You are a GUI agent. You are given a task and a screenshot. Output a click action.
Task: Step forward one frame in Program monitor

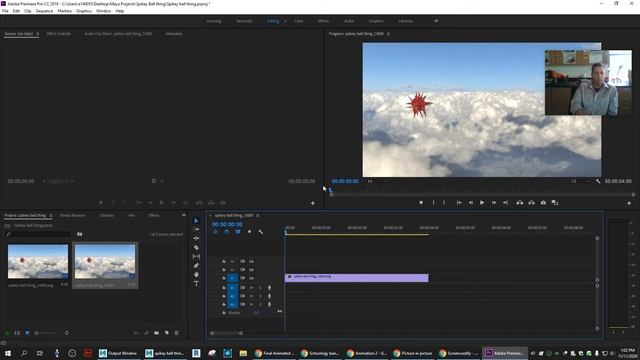(493, 202)
